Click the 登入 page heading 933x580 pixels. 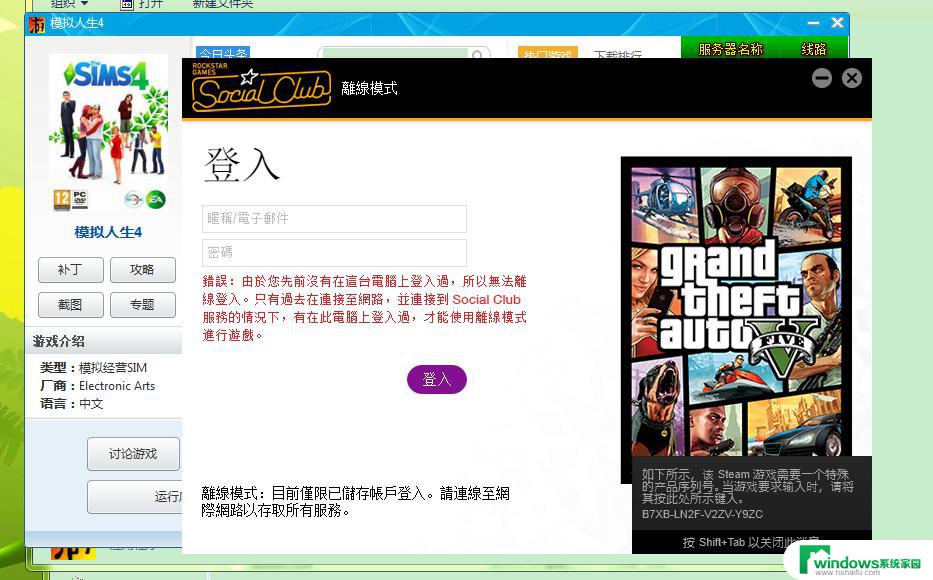242,164
